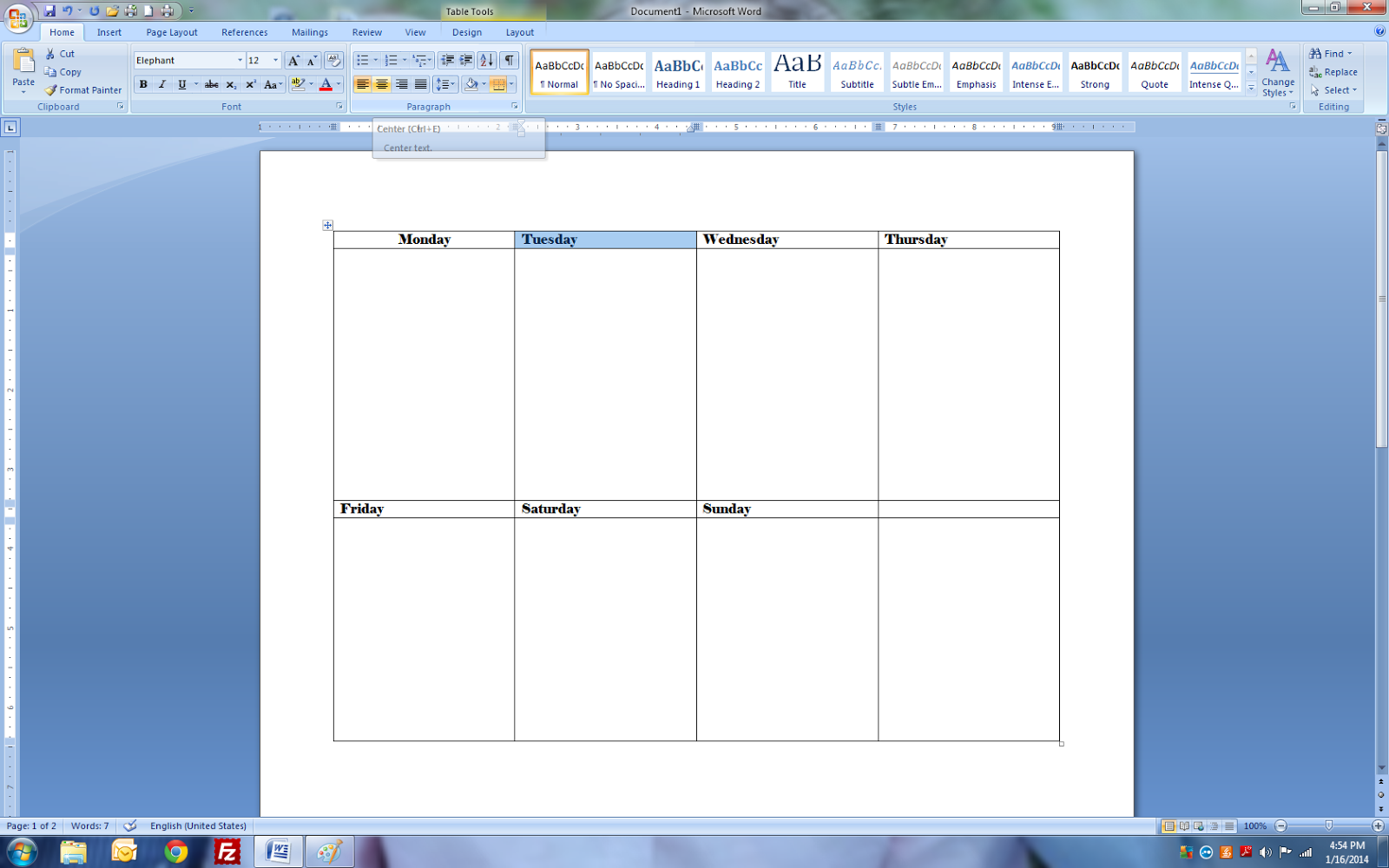The height and width of the screenshot is (868, 1389).
Task: Apply subscript formatting
Action: point(231,84)
